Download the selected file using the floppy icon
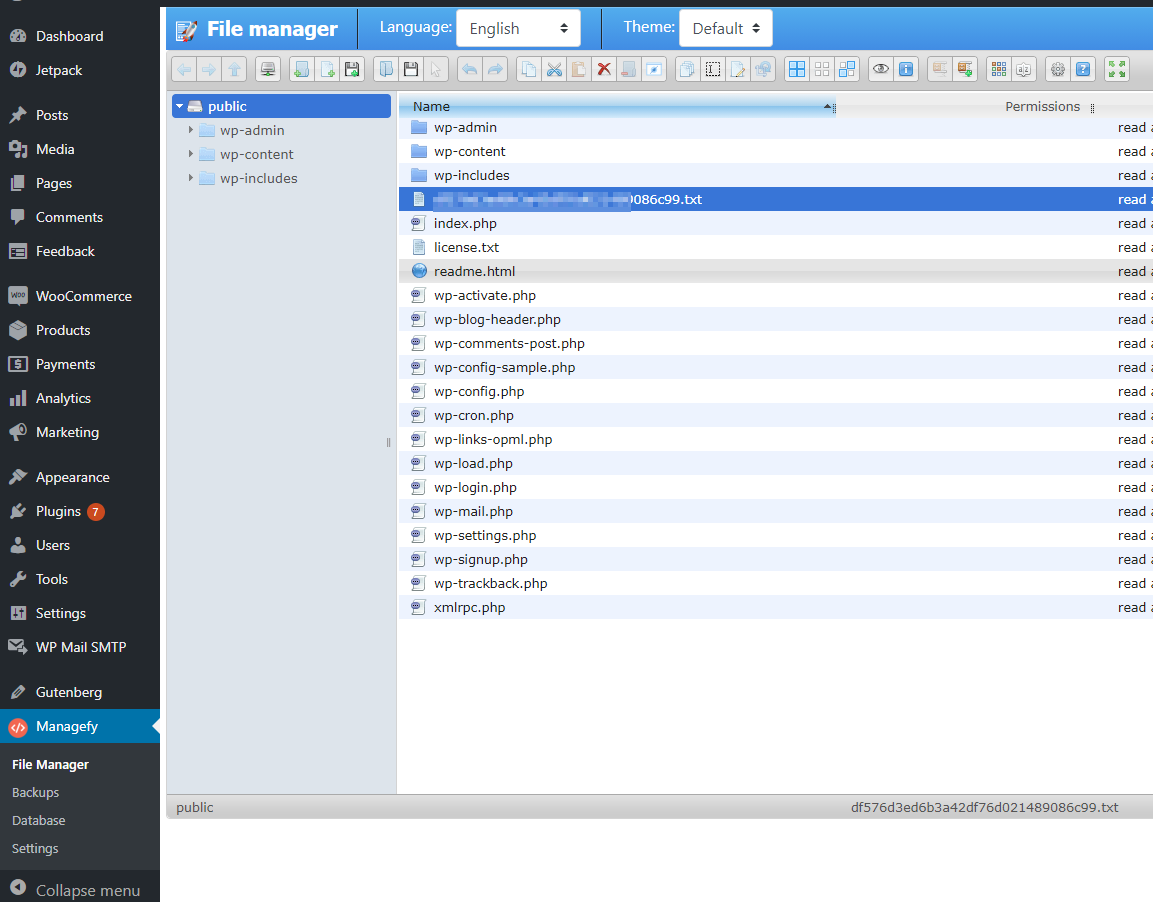 pyautogui.click(x=410, y=70)
